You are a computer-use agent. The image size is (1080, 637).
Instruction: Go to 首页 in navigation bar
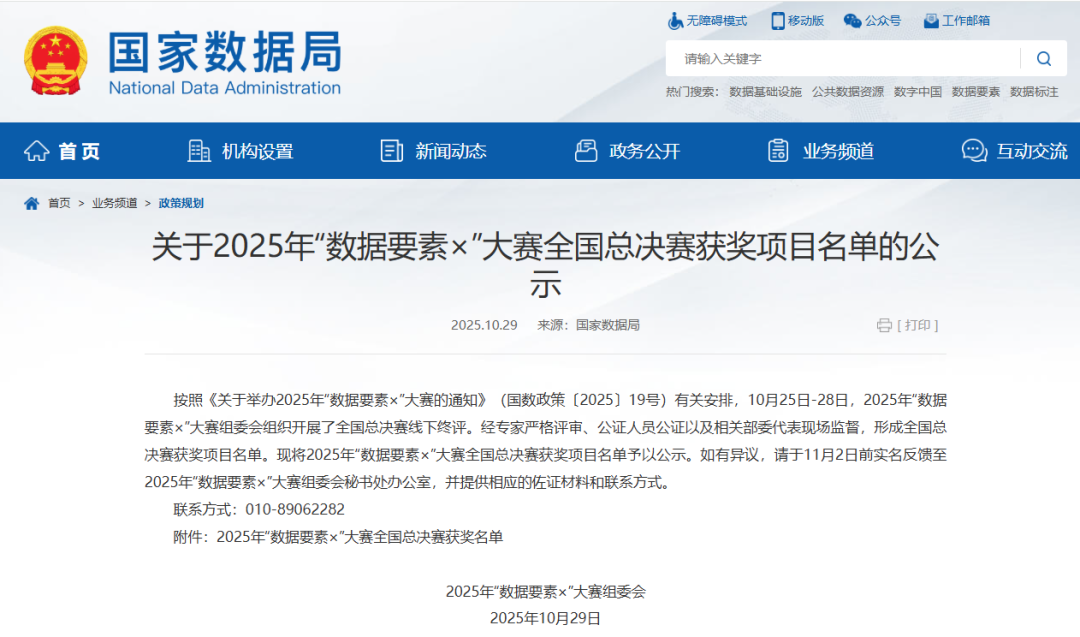(x=62, y=151)
